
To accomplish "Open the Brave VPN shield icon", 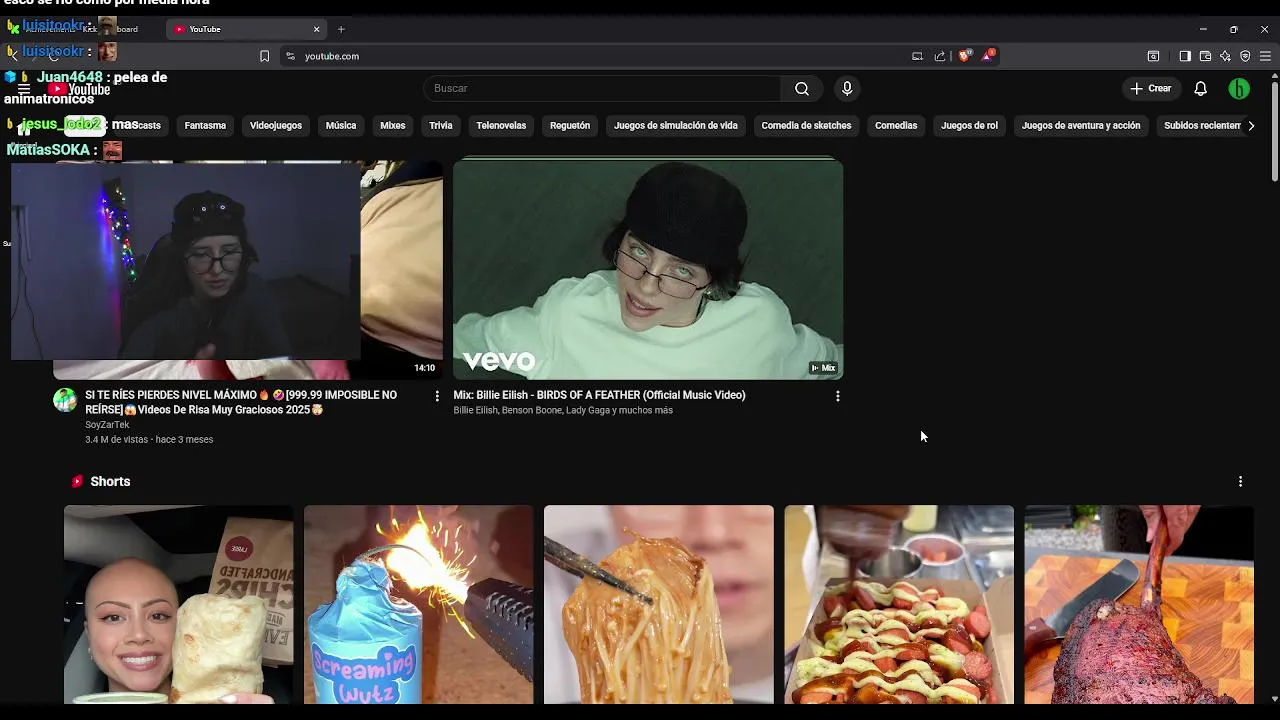I will click(x=1245, y=56).
